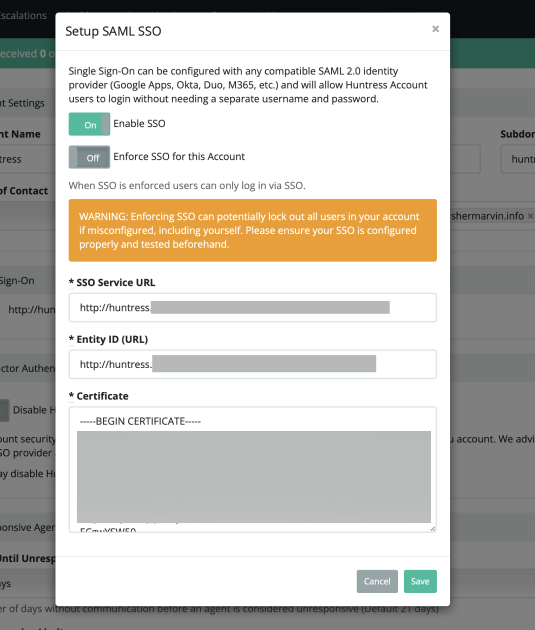This screenshot has width=535, height=630.
Task: Click the Account Name field in background
Action: coord(24,159)
